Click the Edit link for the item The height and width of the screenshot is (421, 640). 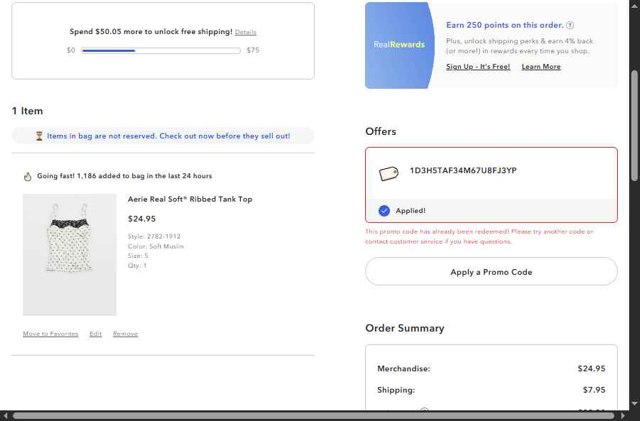[x=96, y=334]
